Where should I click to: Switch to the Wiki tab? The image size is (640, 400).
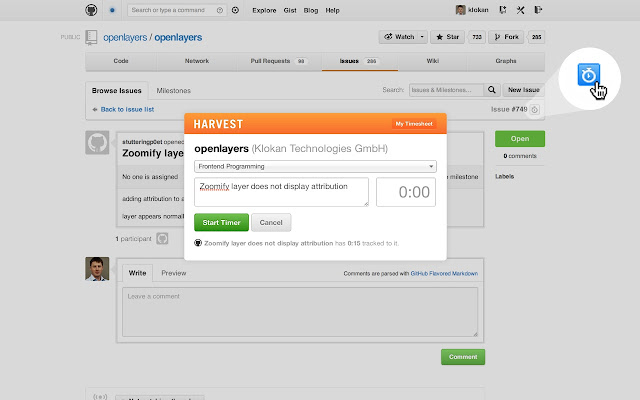(x=433, y=61)
